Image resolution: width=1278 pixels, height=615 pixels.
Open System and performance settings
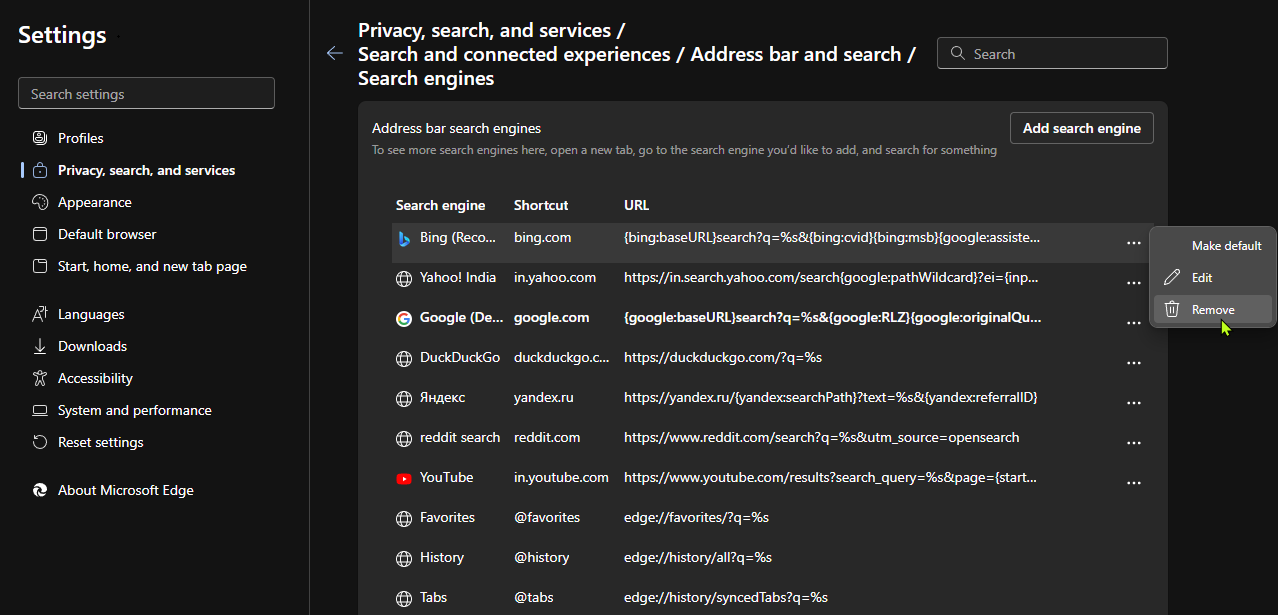134,410
